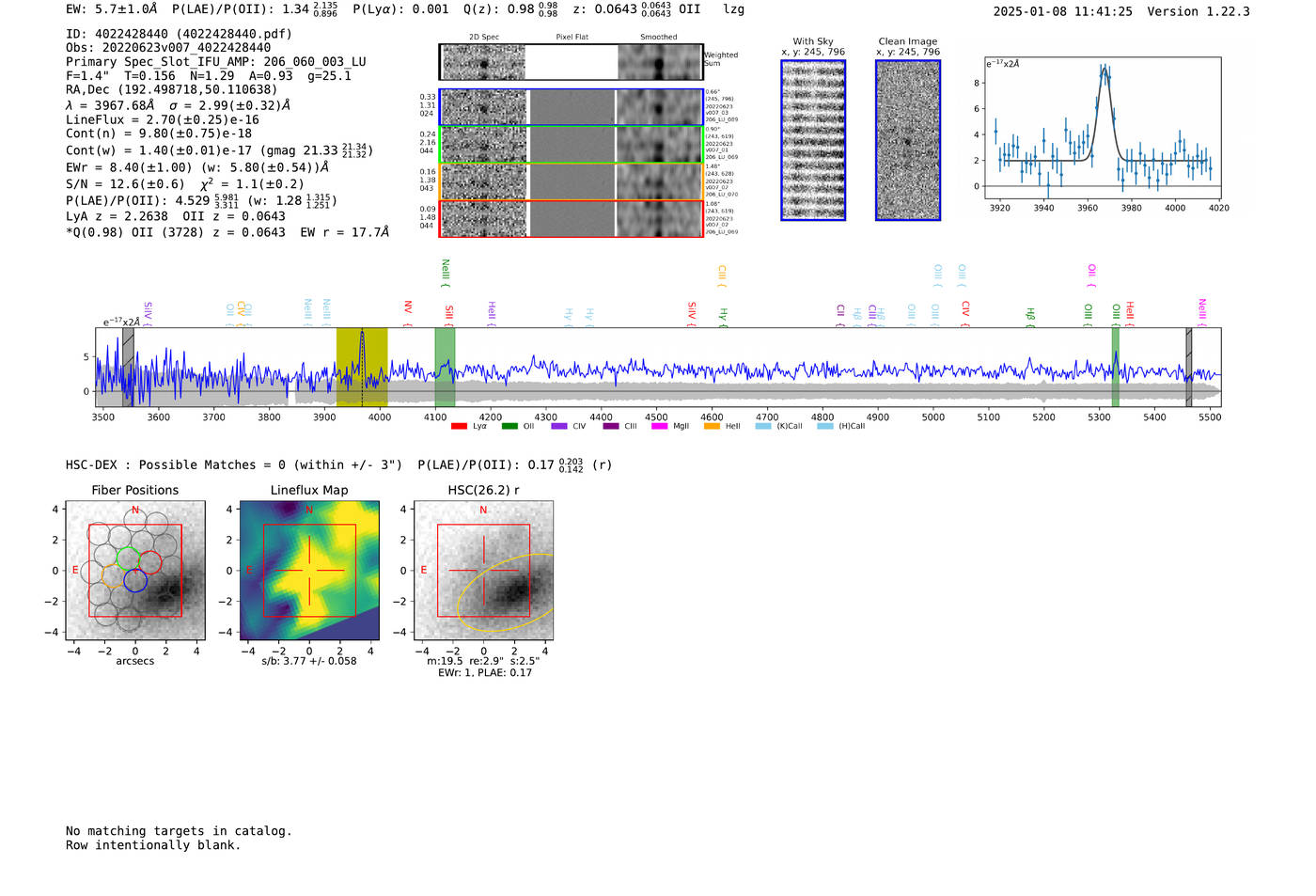Click the (K)CaII legend swatch
Screen dimensions: 1316x896
[x=763, y=426]
